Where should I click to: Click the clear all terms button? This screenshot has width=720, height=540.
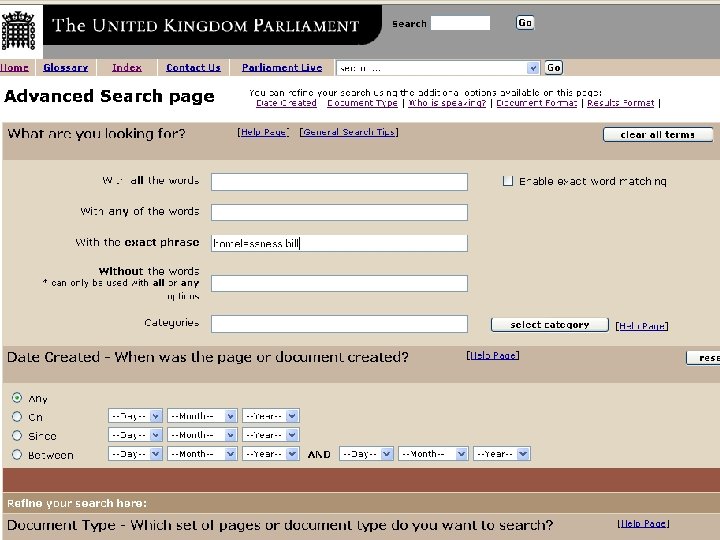point(658,135)
